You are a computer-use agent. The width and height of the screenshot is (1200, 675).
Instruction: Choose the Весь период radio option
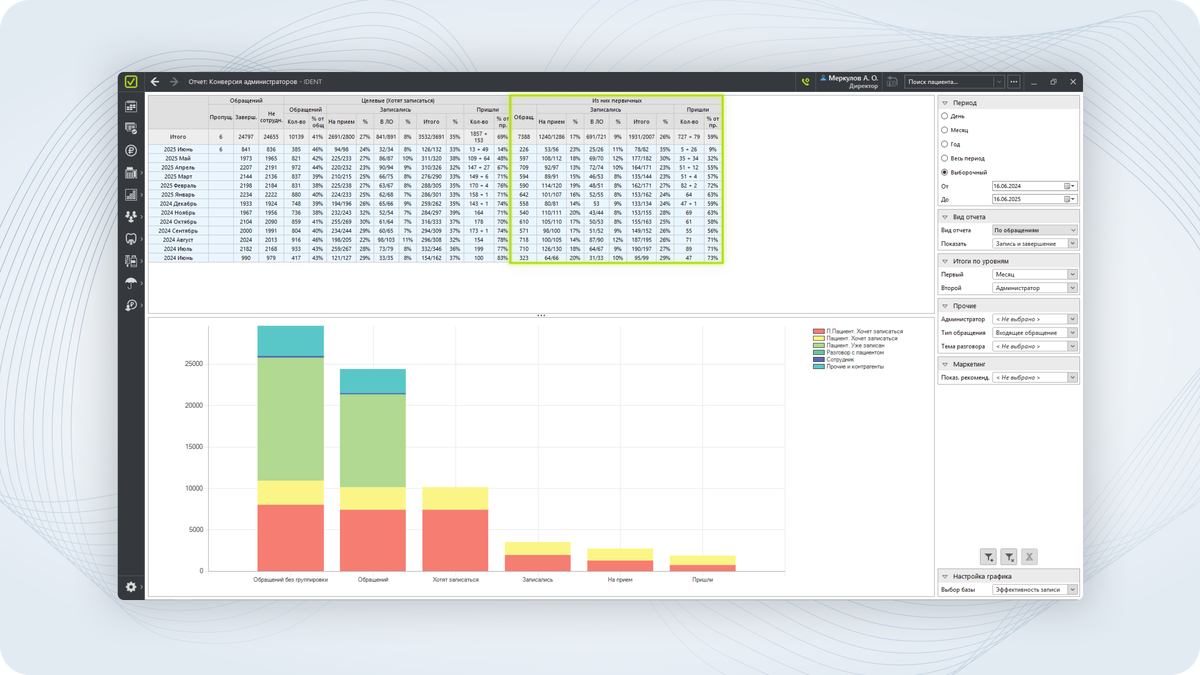point(945,158)
